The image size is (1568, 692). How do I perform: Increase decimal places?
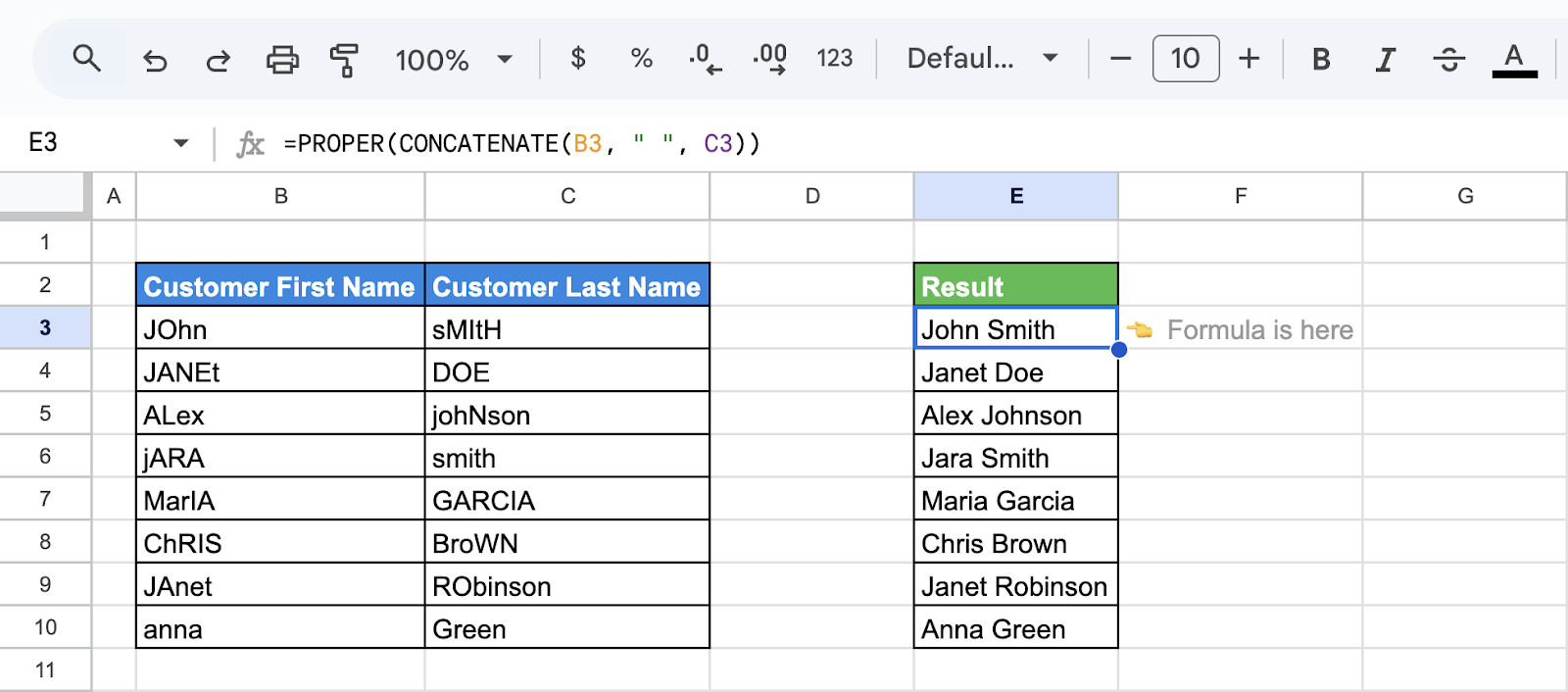pyautogui.click(x=770, y=59)
